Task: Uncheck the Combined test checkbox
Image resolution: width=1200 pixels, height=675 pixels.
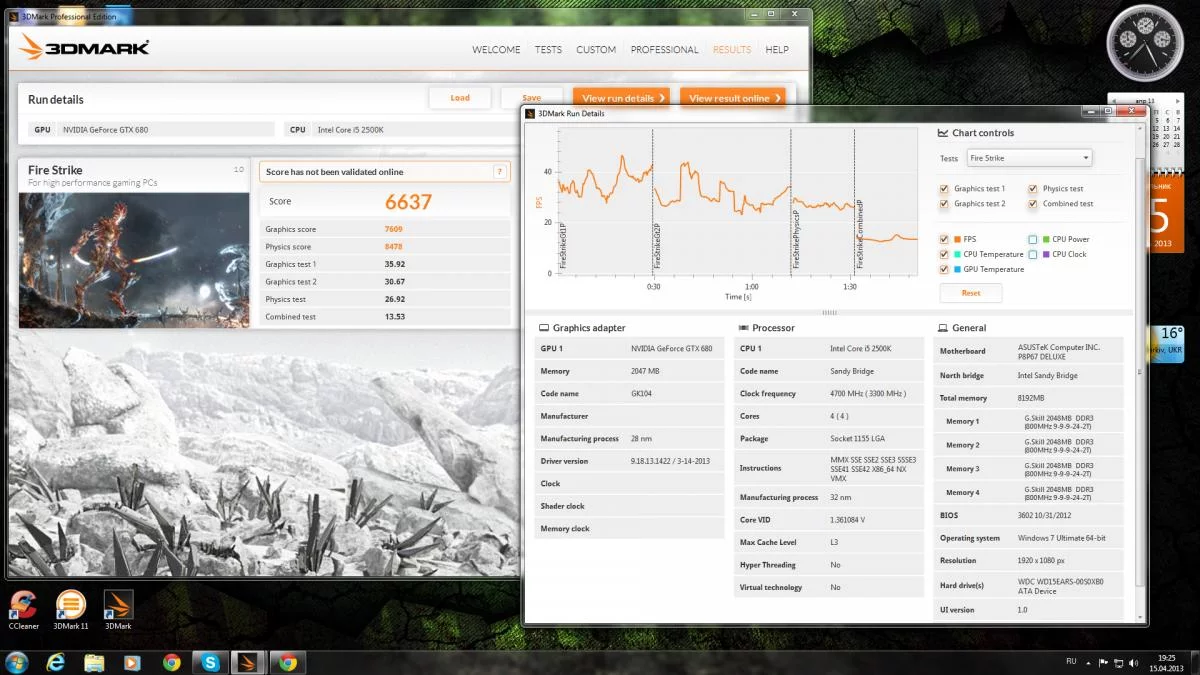Action: click(x=1032, y=204)
